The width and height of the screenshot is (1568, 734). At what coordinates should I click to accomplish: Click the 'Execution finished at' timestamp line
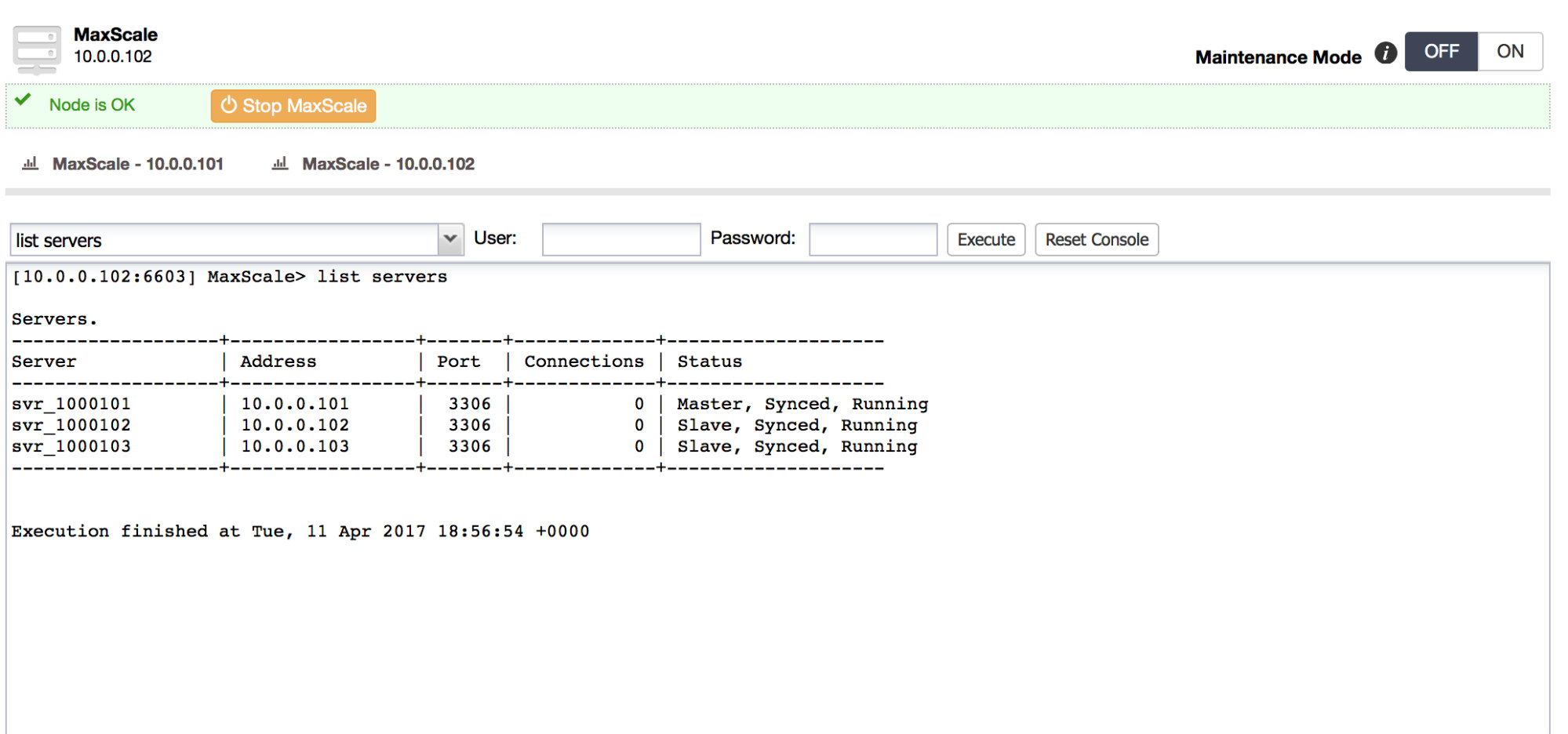[300, 531]
